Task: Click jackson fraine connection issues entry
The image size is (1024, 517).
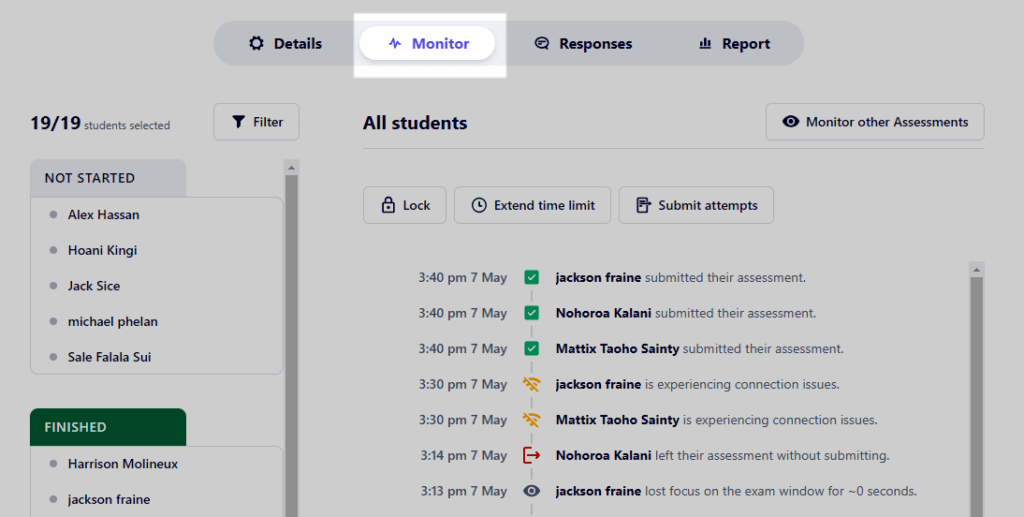Action: (697, 384)
